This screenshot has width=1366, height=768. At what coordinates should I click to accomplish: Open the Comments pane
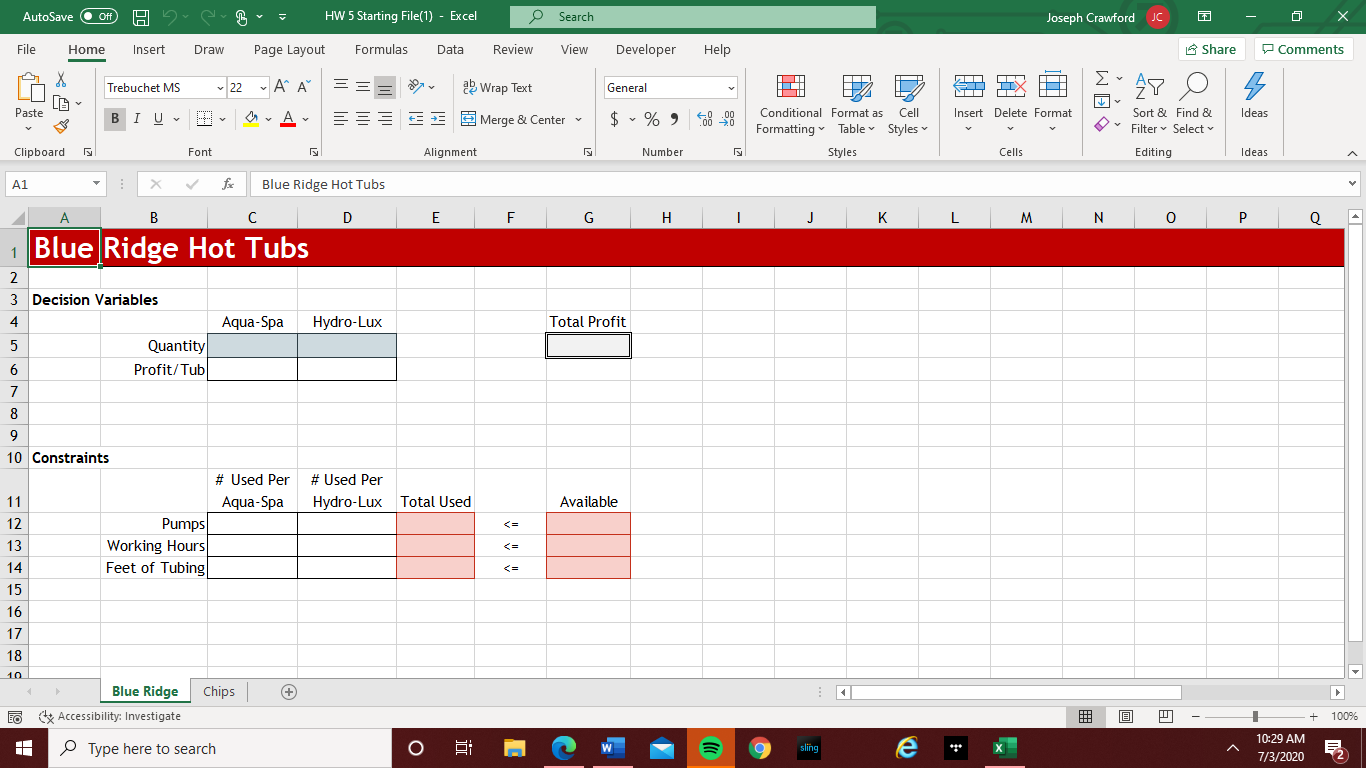pyautogui.click(x=1303, y=49)
